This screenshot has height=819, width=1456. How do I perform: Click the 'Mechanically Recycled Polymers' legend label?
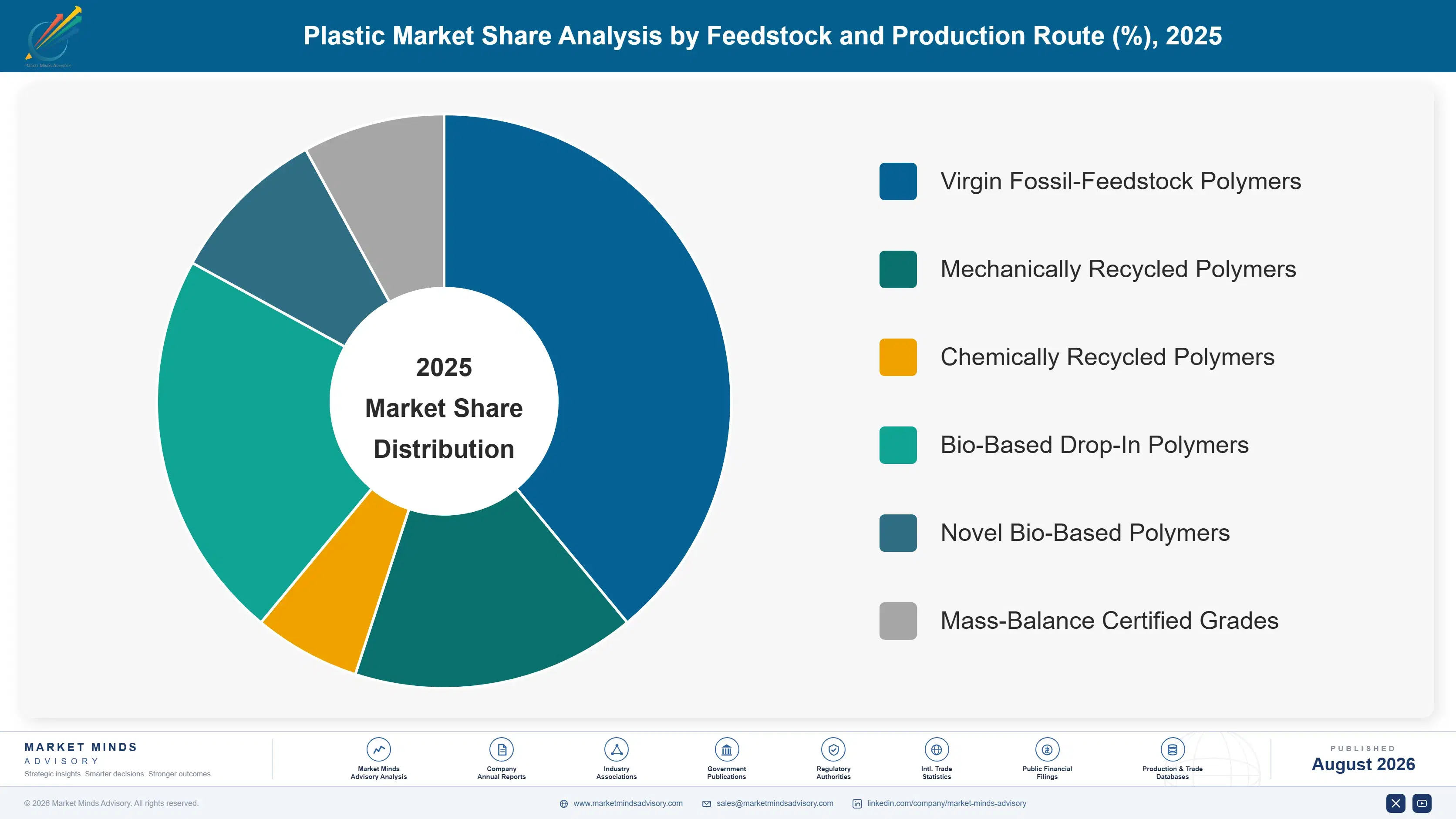tap(1118, 269)
